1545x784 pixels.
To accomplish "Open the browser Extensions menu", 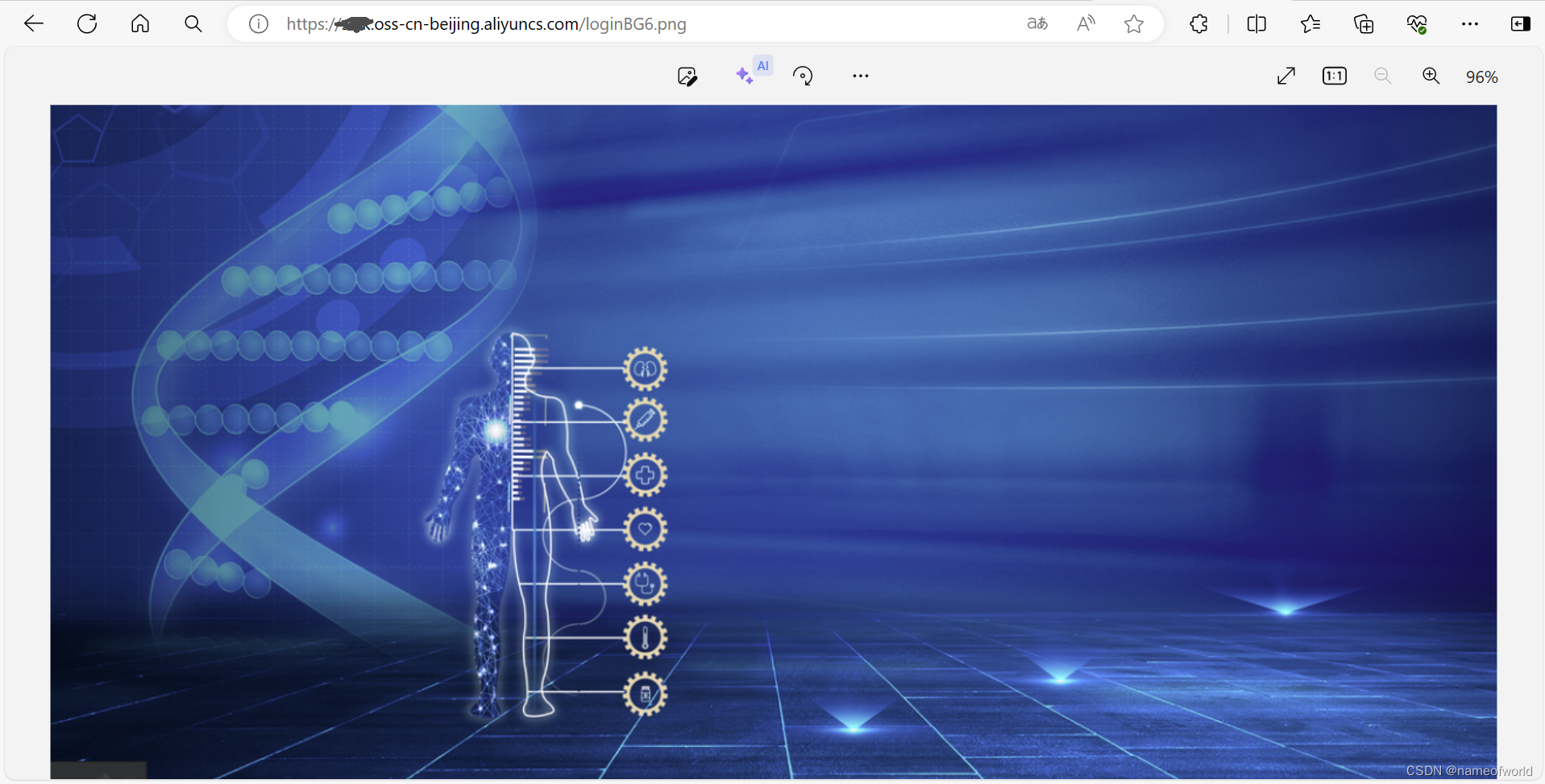I will point(1199,24).
